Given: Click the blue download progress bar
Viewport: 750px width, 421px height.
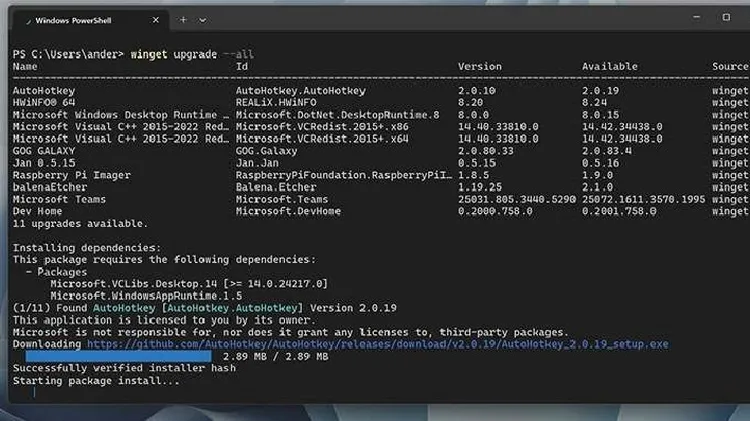Looking at the screenshot, I should (x=118, y=356).
